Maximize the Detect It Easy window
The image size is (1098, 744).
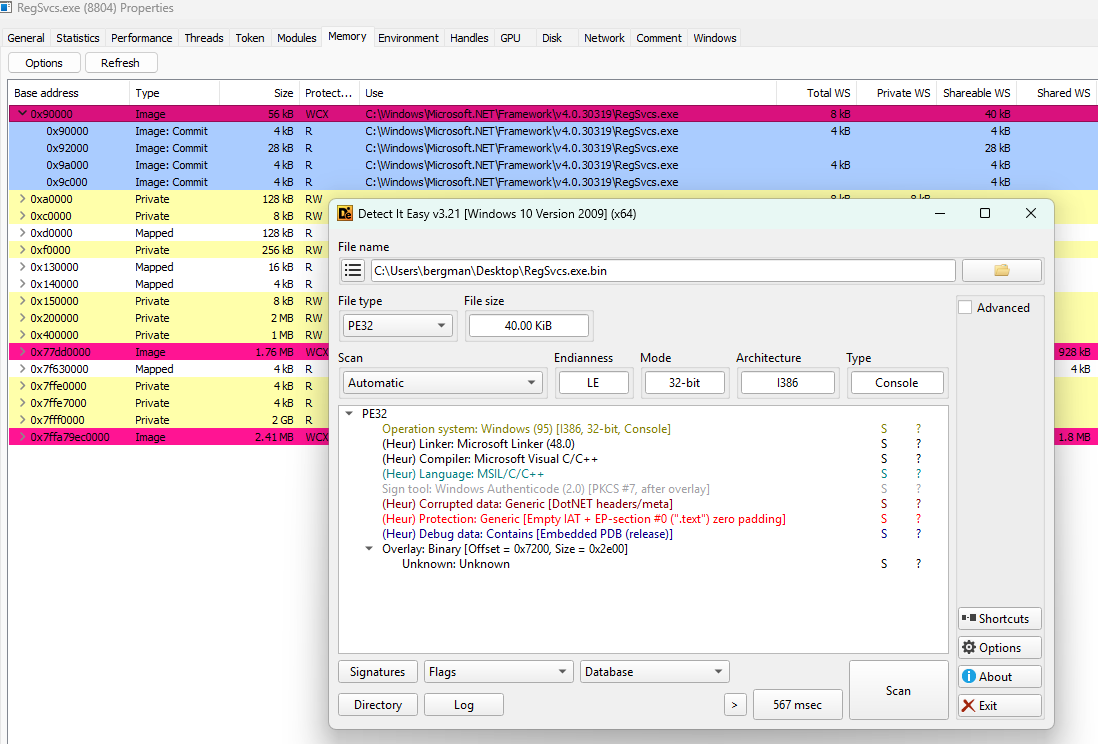[x=985, y=213]
